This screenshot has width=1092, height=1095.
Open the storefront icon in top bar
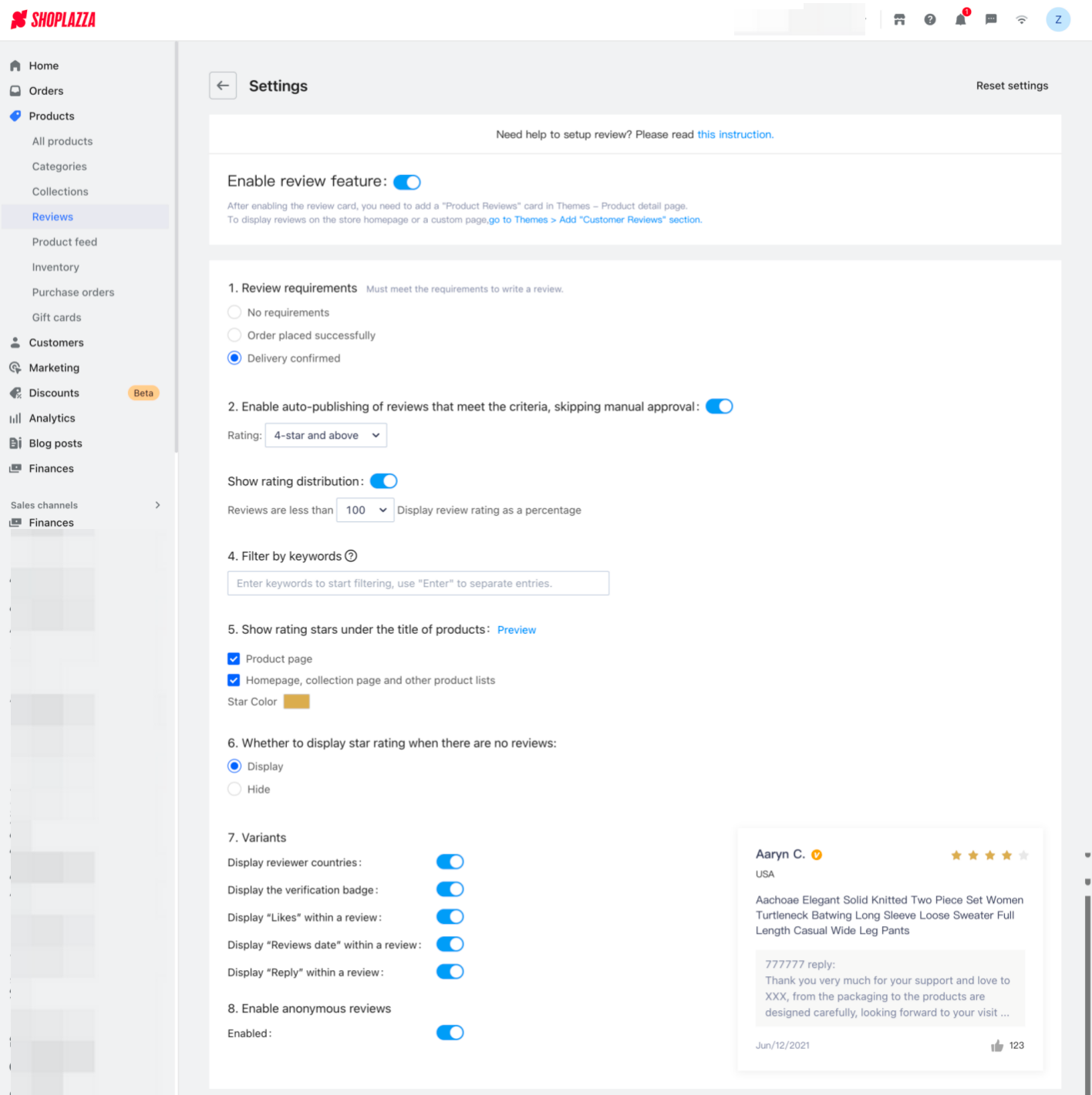click(899, 20)
